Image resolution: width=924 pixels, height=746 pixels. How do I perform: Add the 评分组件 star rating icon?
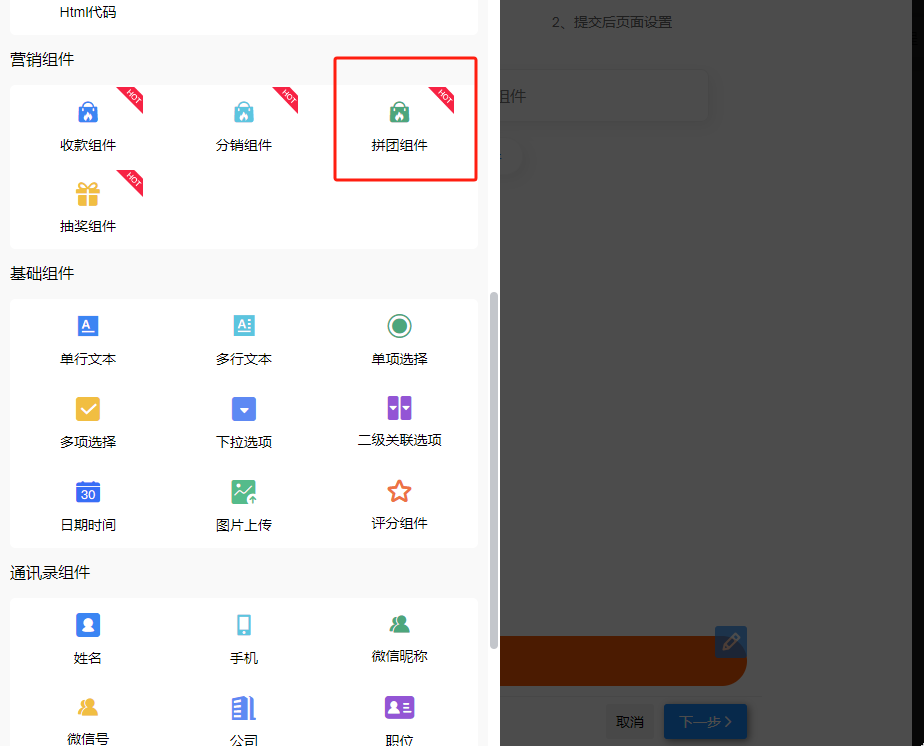(400, 491)
